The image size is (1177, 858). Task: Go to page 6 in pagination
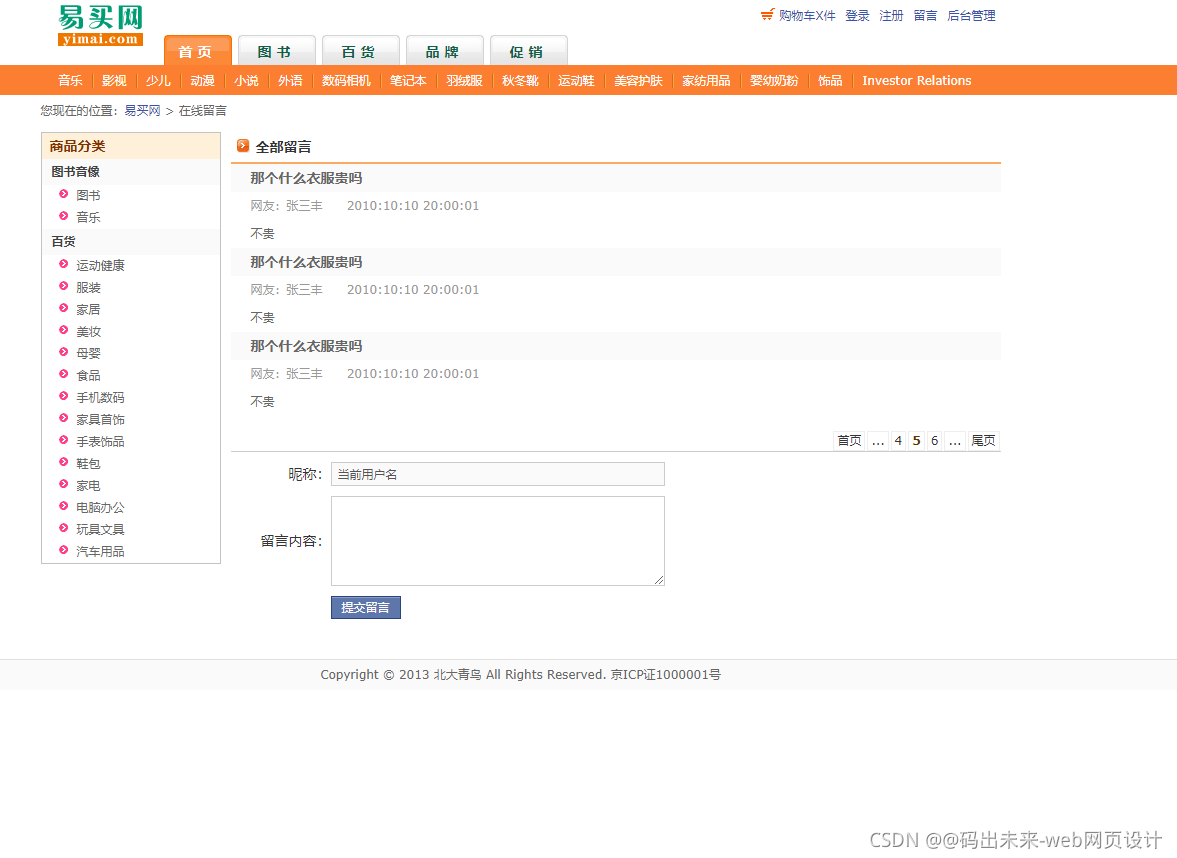click(x=935, y=441)
